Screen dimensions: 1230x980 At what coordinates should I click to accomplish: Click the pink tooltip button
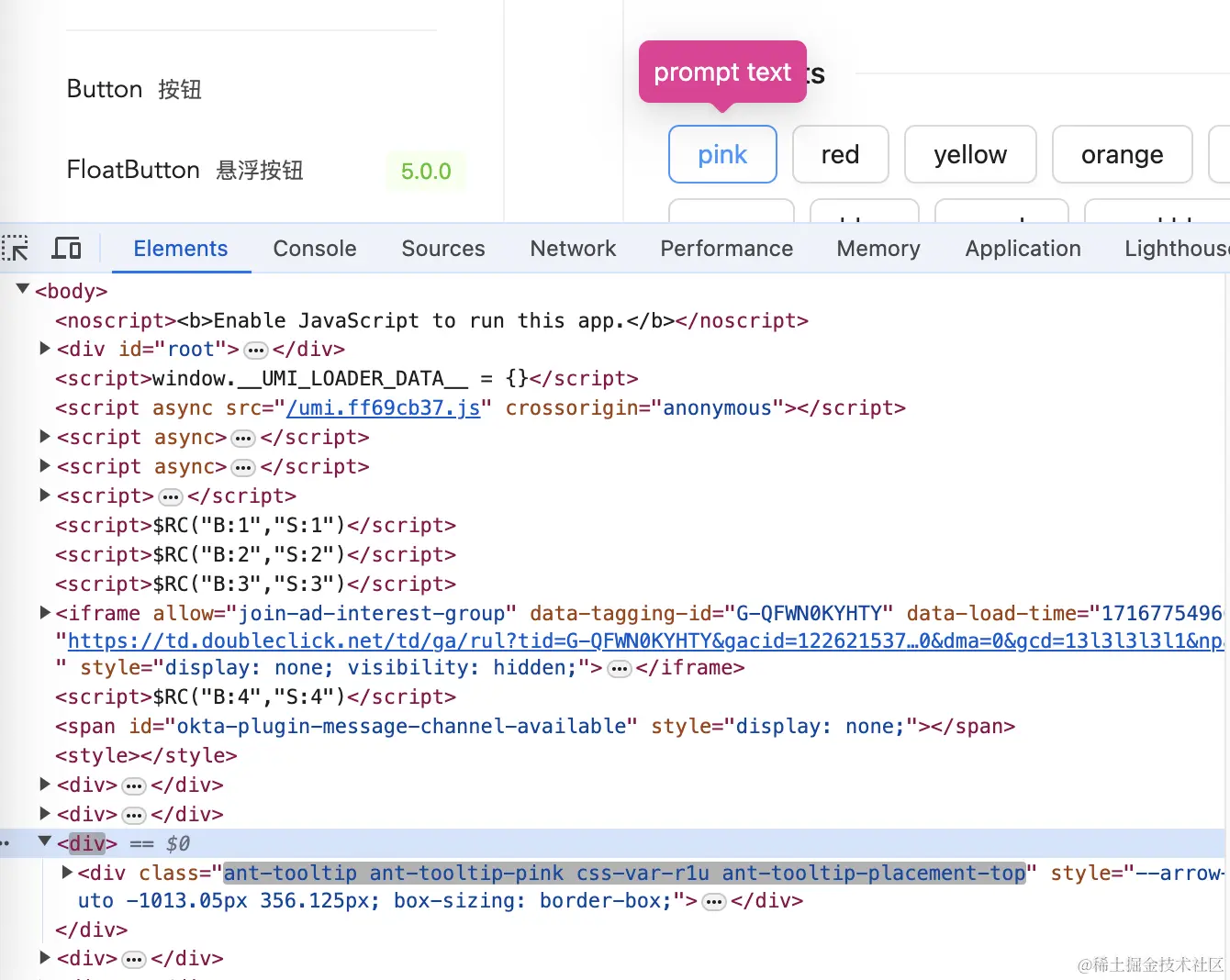click(723, 154)
